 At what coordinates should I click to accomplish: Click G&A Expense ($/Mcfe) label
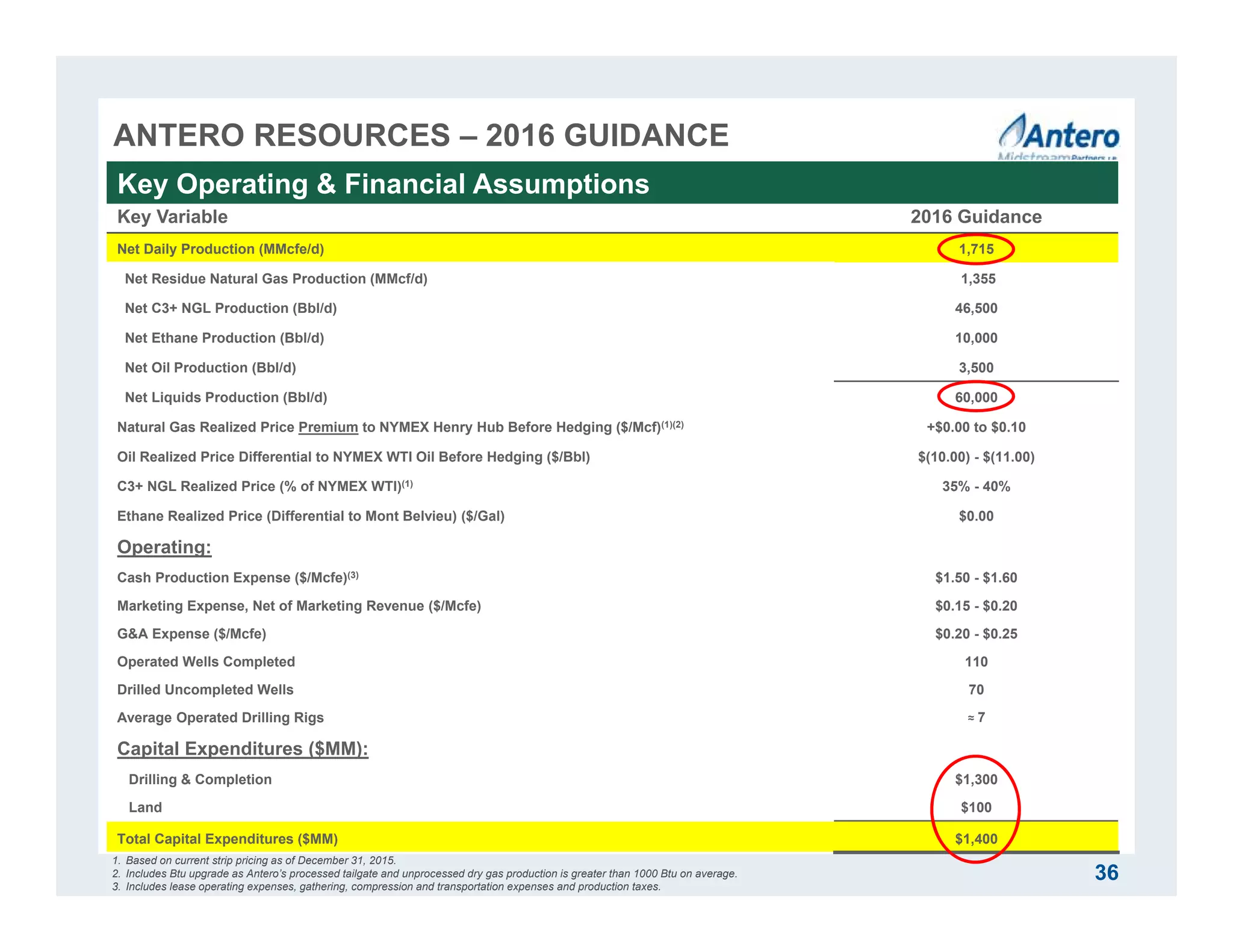click(x=191, y=634)
